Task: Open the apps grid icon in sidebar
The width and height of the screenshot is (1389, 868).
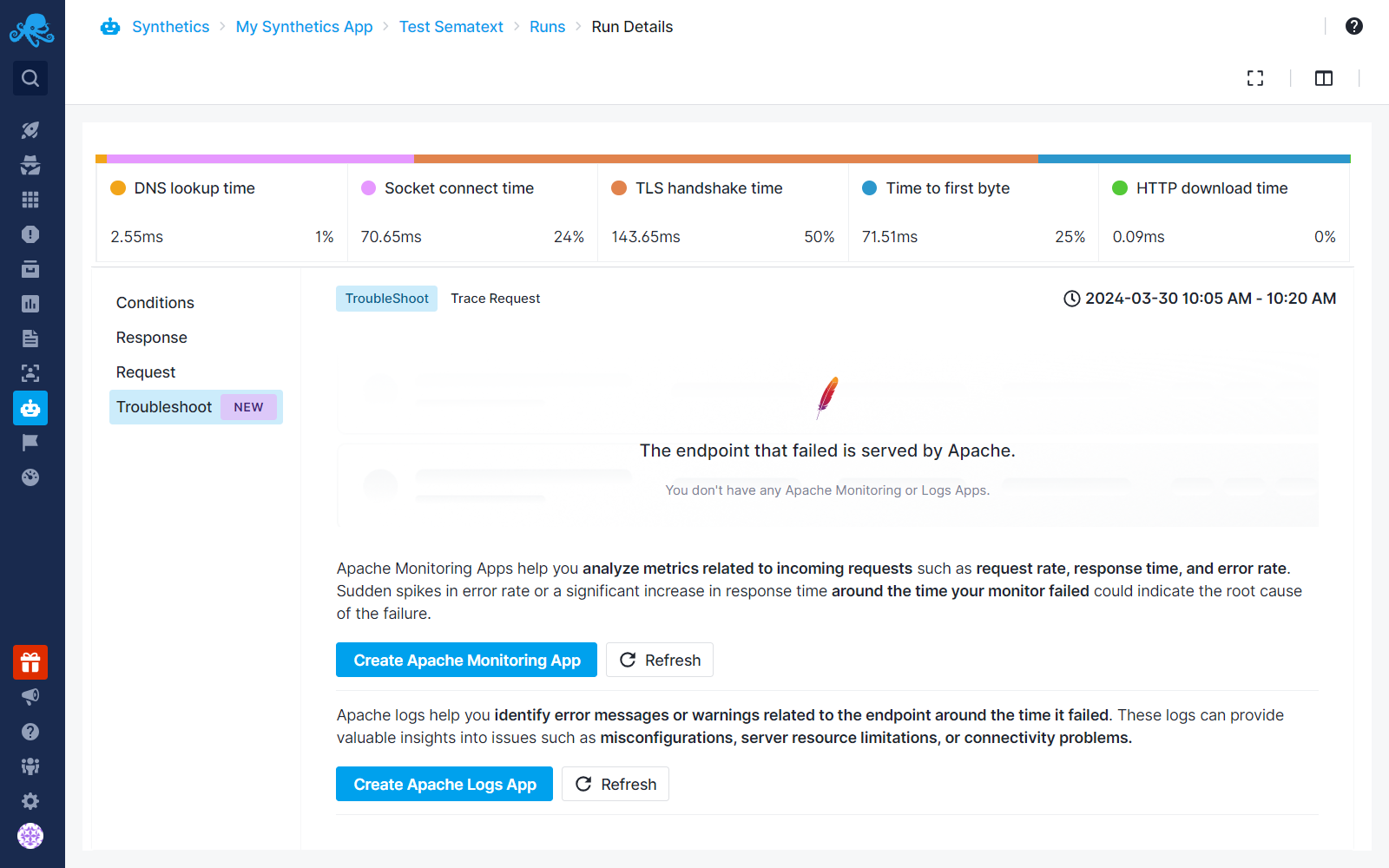Action: [30, 200]
